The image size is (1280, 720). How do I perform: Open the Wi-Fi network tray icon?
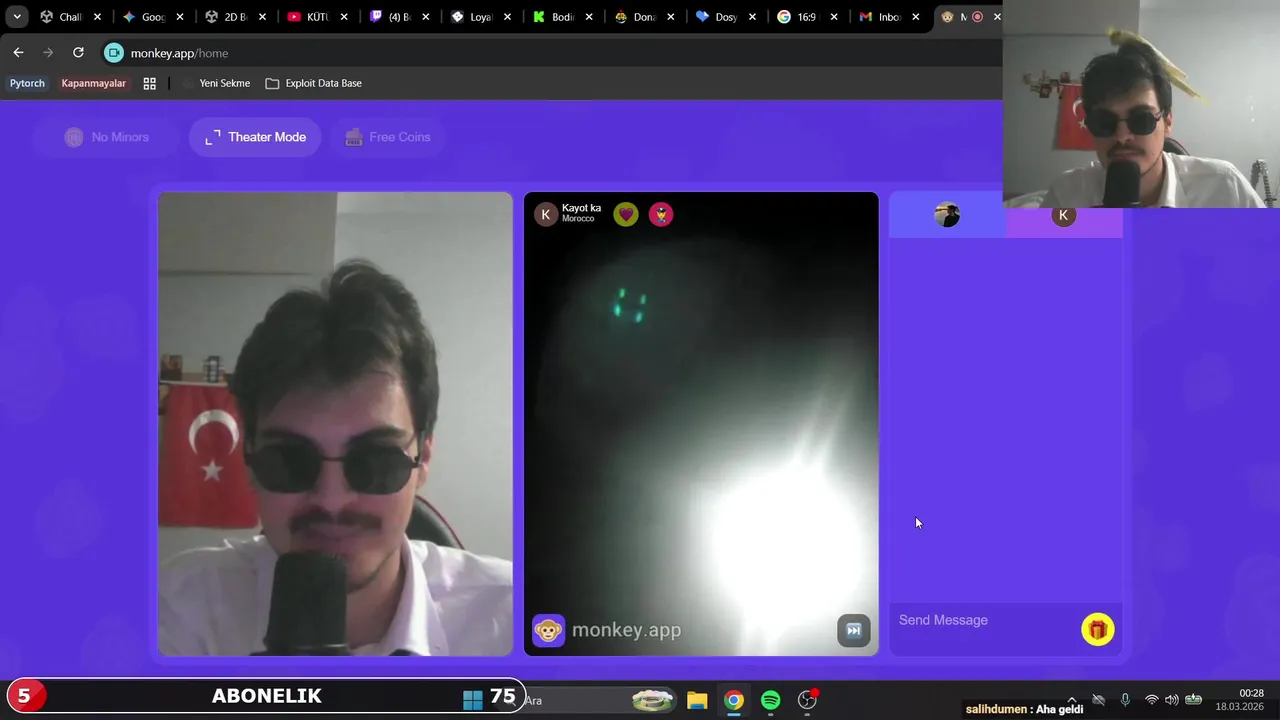coord(1151,700)
